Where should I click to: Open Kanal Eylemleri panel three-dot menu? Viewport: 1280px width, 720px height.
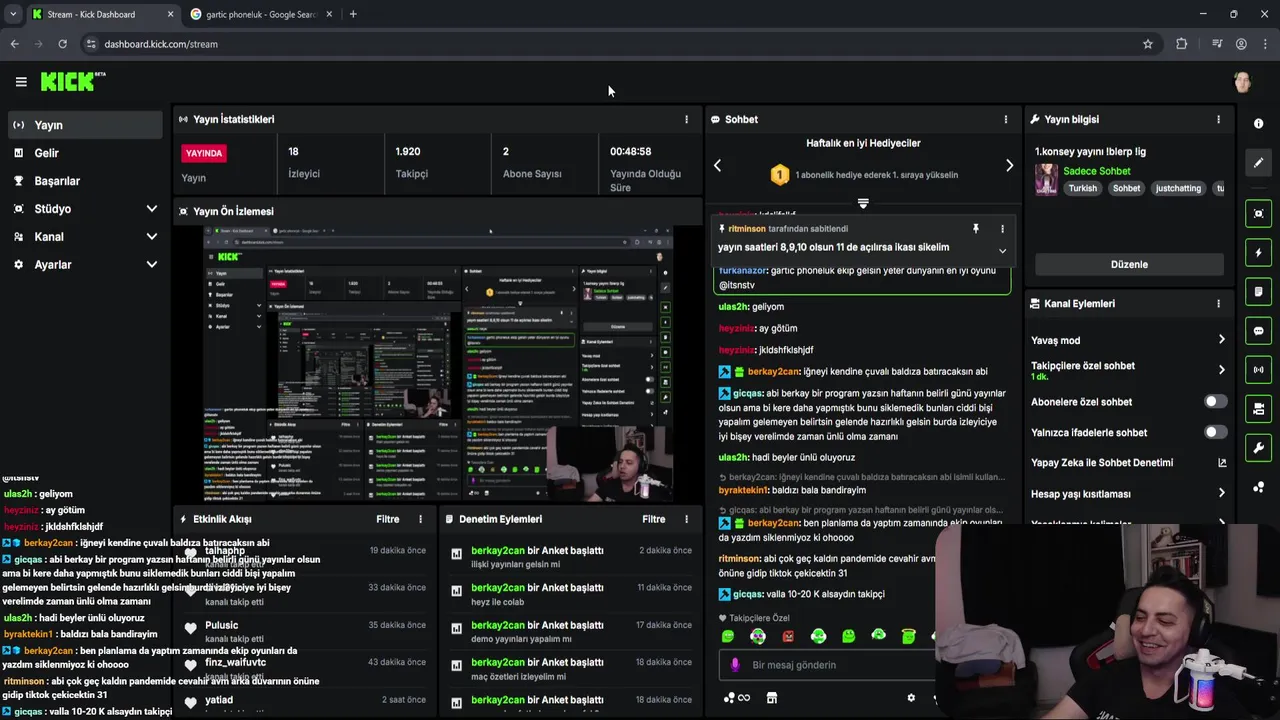coord(1218,304)
